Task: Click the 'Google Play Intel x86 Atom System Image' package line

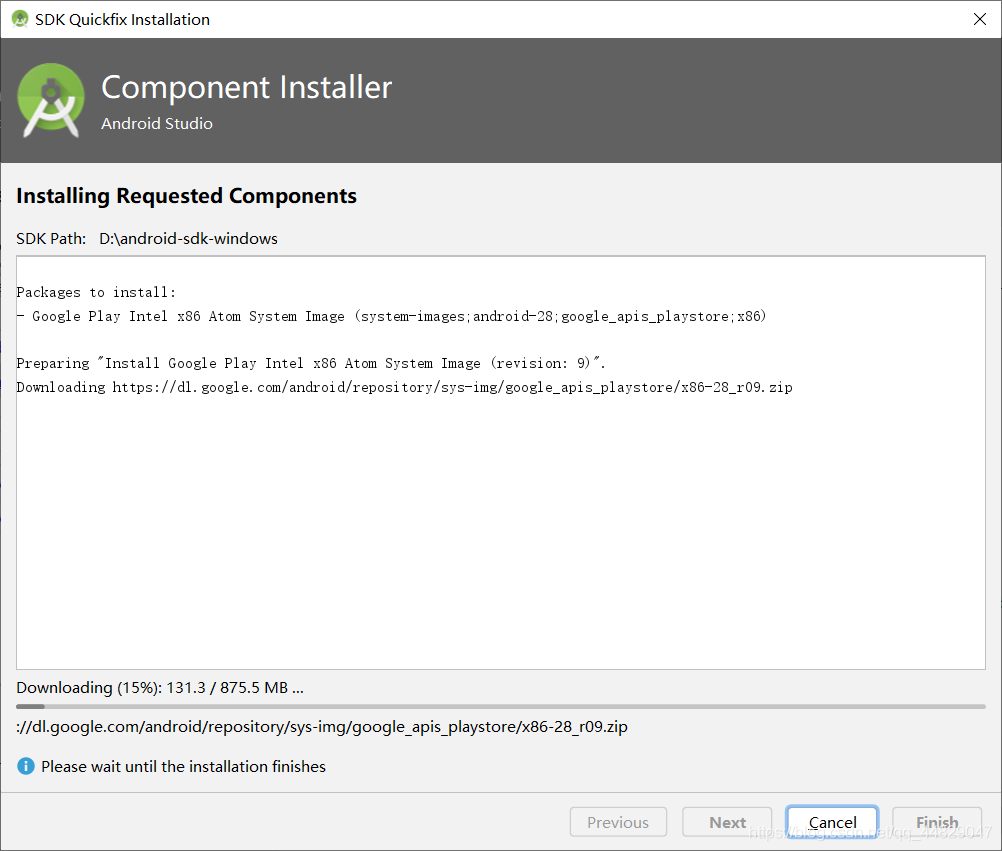Action: coord(391,316)
